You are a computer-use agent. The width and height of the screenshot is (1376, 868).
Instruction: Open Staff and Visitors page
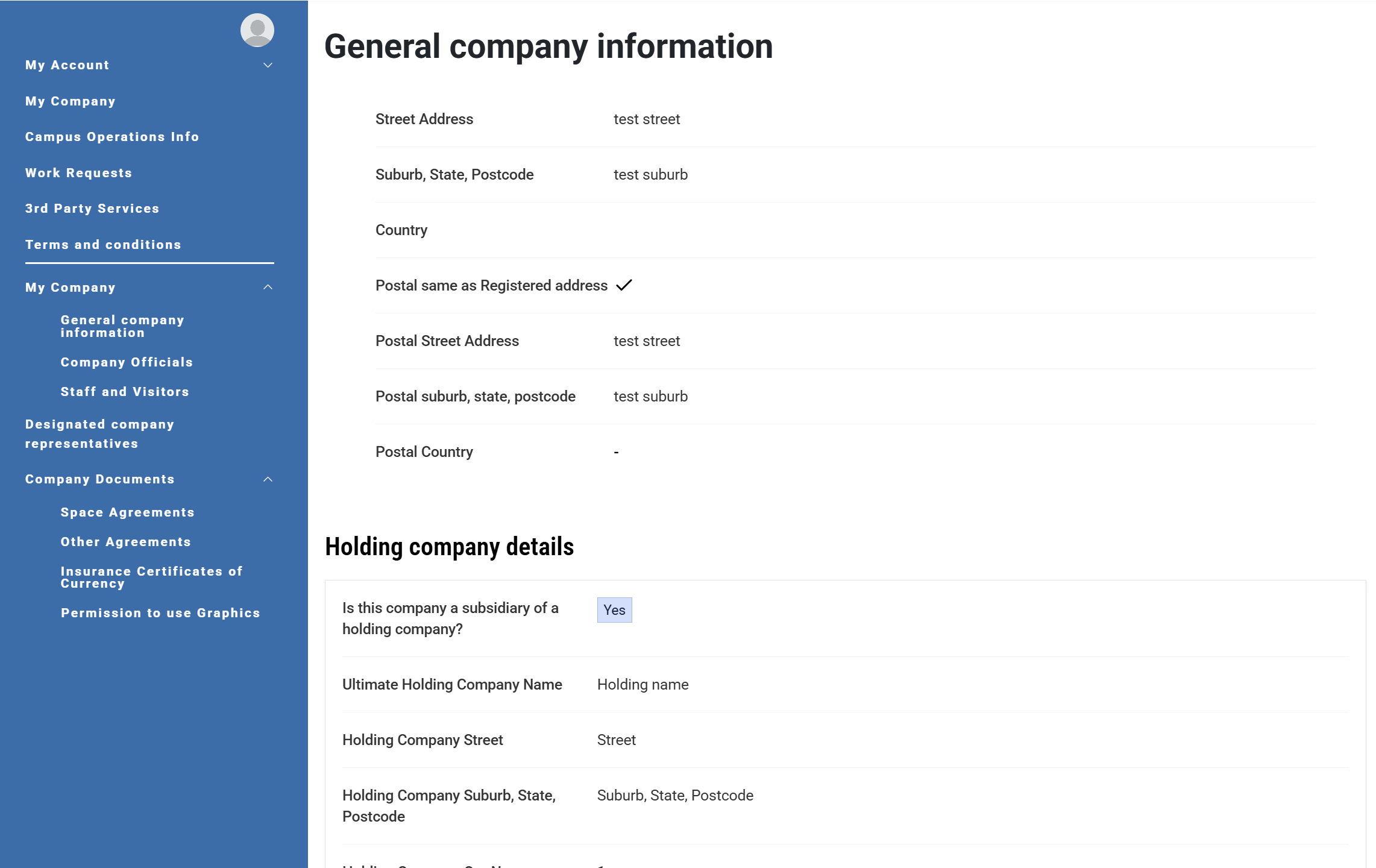click(x=125, y=392)
